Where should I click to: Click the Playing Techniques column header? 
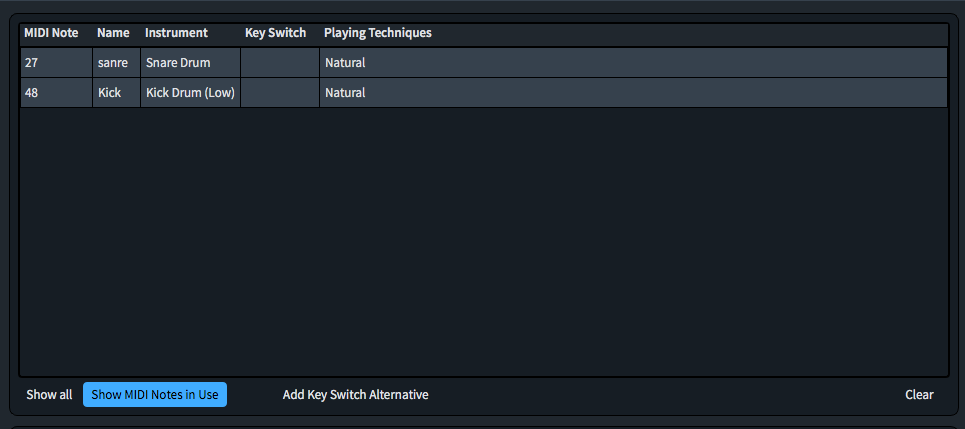tap(378, 33)
